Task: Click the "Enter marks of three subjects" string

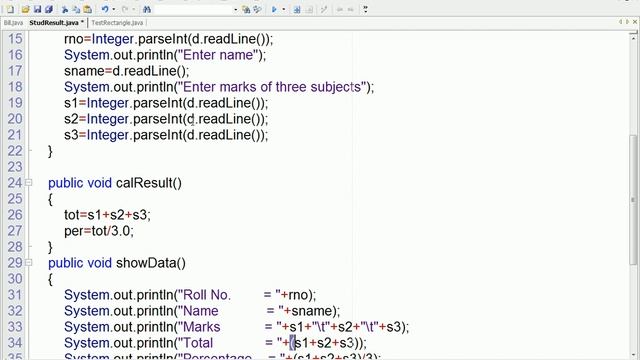Action: point(272,87)
